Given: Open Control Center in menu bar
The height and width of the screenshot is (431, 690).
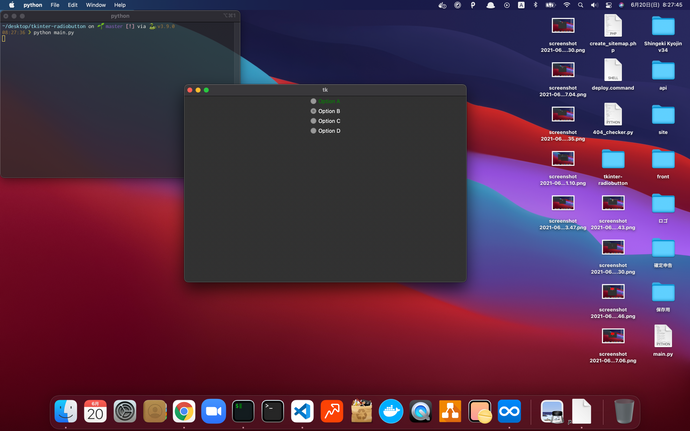Looking at the screenshot, I should click(609, 5).
